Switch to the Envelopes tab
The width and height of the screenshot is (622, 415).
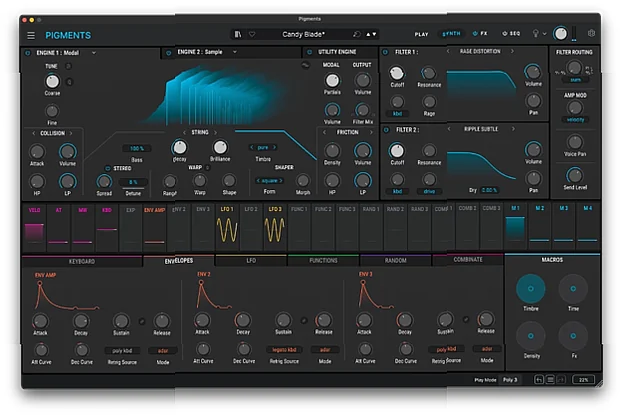pos(179,261)
